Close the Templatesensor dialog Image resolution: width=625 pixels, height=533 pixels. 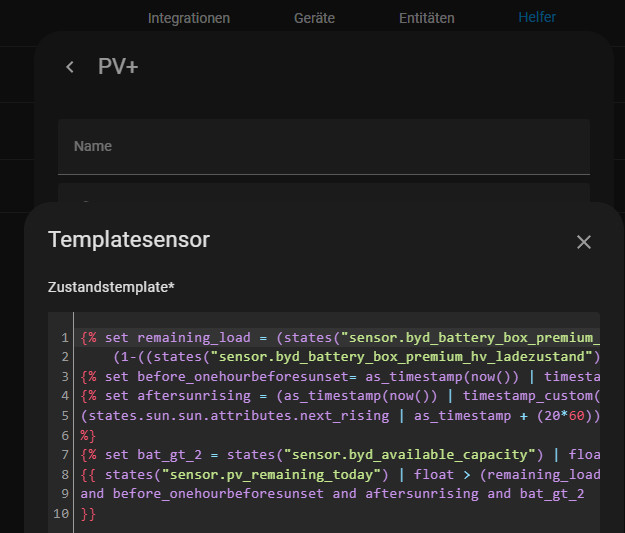(x=584, y=242)
